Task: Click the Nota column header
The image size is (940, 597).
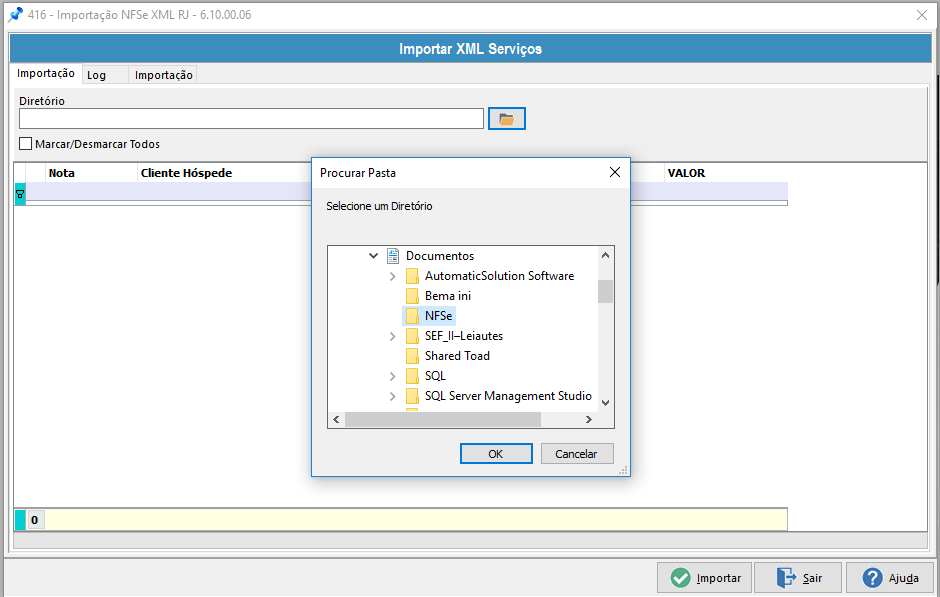Action: pyautogui.click(x=92, y=173)
